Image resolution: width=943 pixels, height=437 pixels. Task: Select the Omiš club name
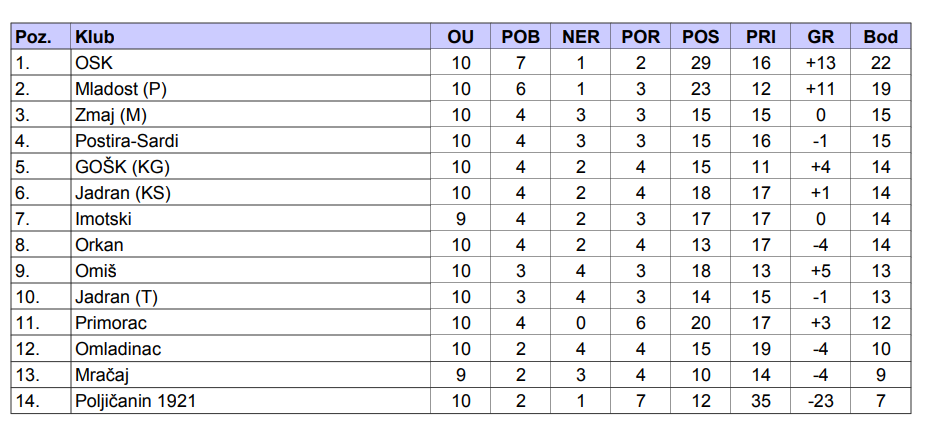point(96,271)
